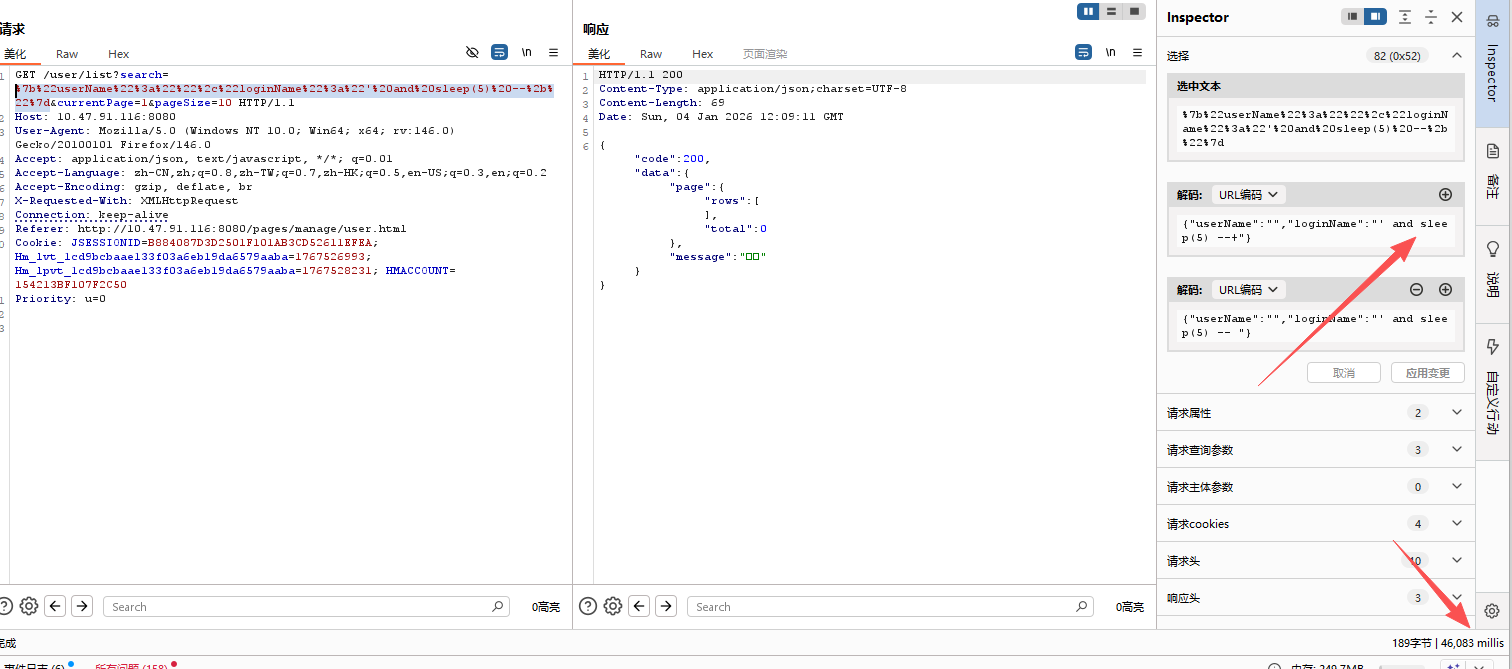
Task: Open response panel hamburger menu
Action: pos(1137,52)
